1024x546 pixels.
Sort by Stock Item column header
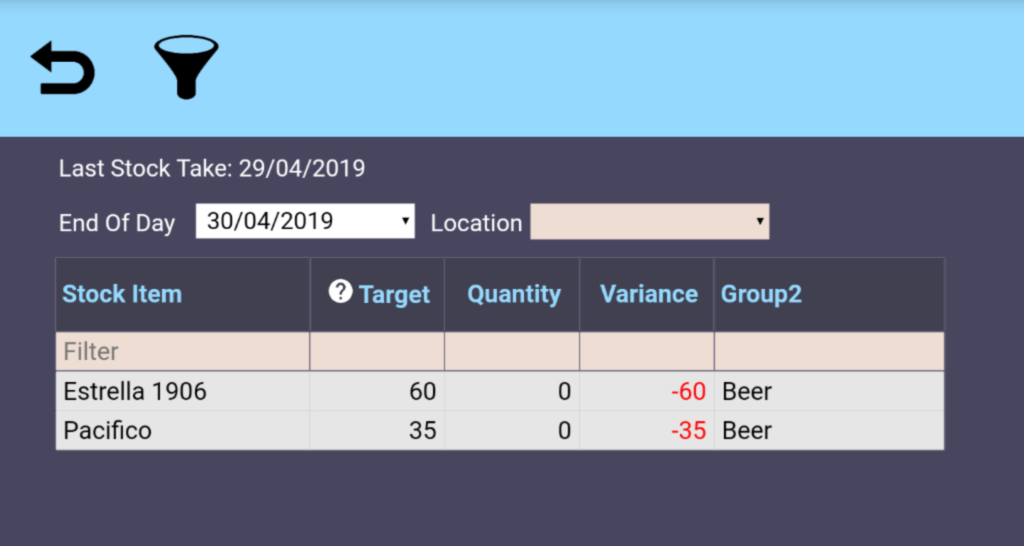click(x=122, y=294)
